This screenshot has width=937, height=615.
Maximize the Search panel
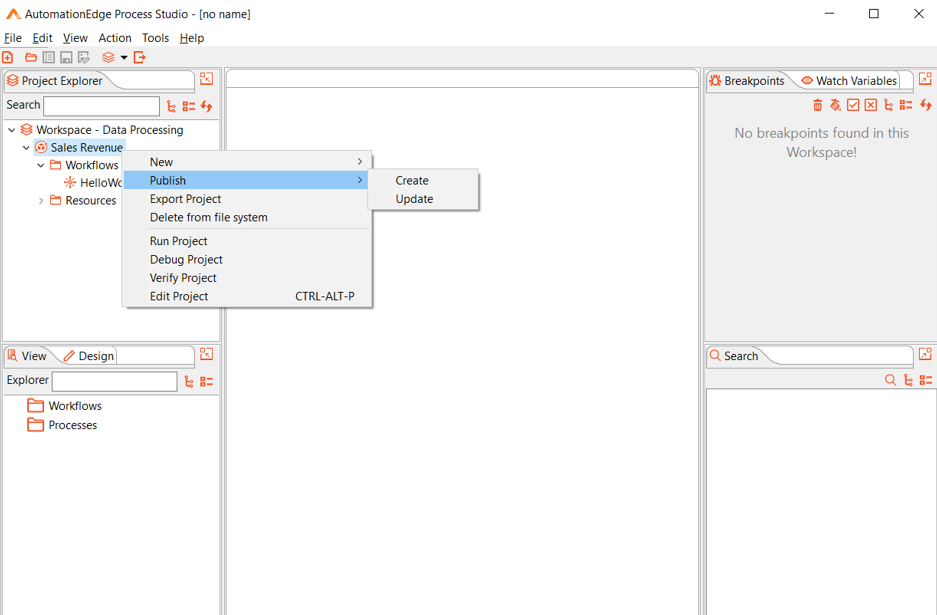tap(925, 354)
